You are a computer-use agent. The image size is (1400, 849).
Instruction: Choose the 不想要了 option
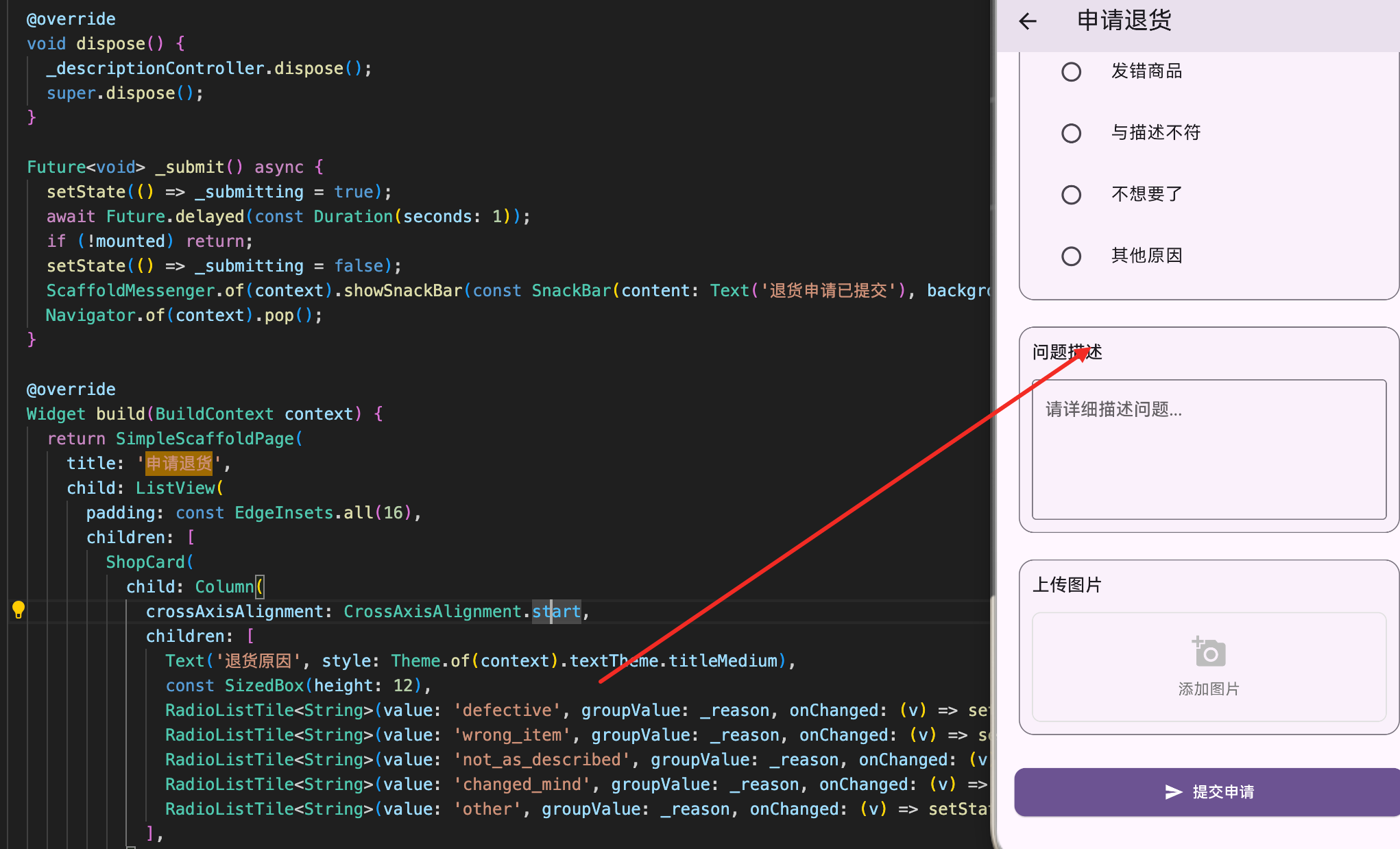[1072, 194]
